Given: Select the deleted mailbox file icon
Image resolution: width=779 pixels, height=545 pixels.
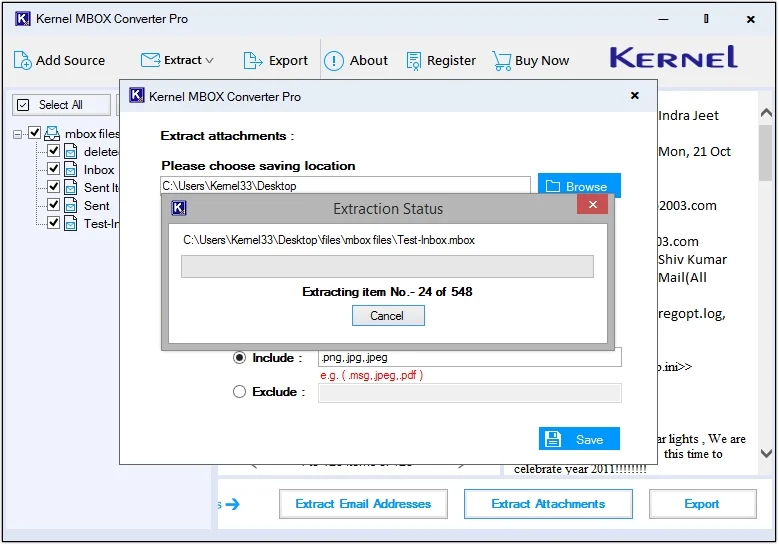Looking at the screenshot, I should tap(71, 152).
